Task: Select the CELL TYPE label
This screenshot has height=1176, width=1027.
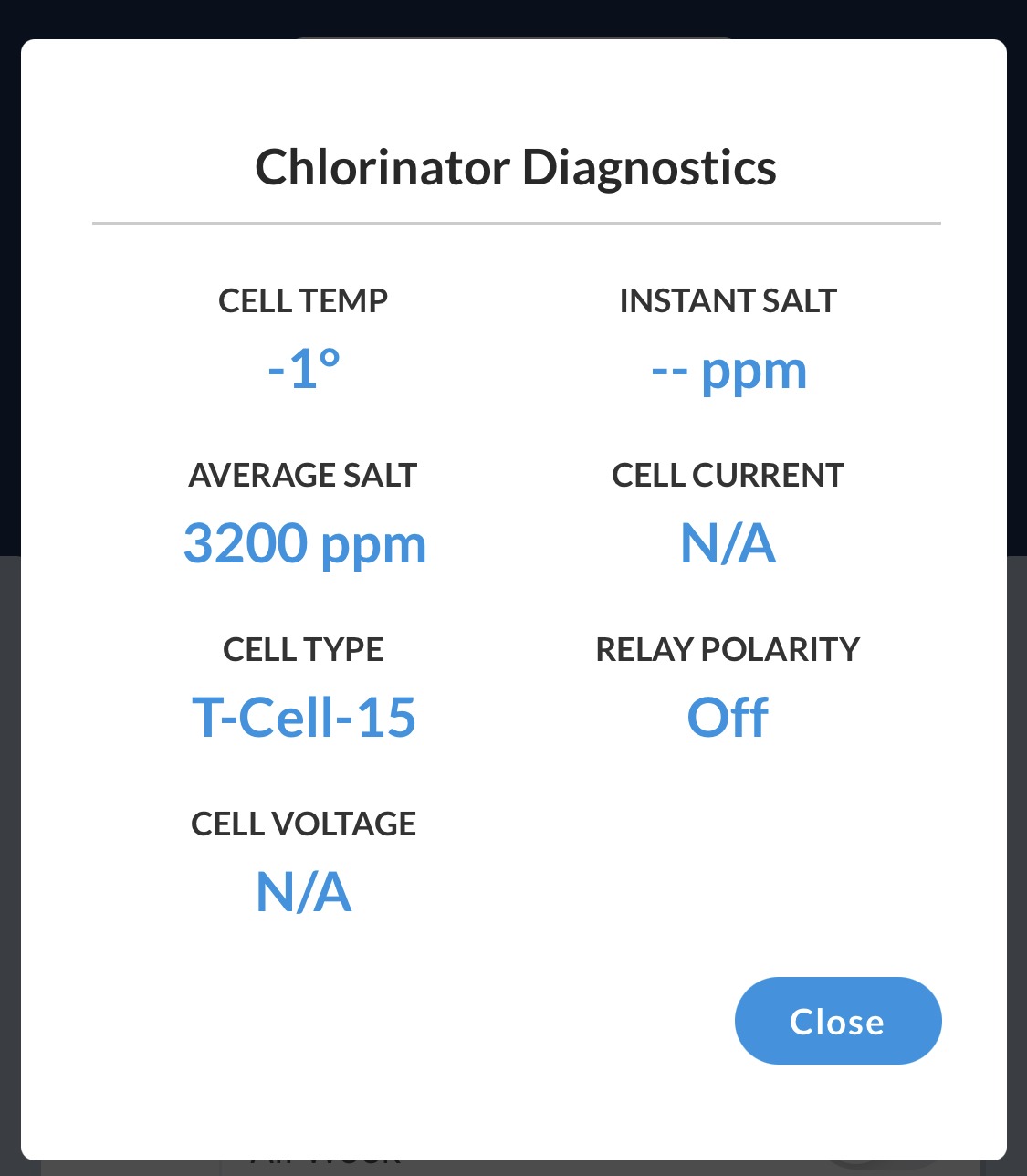Action: pos(303,649)
